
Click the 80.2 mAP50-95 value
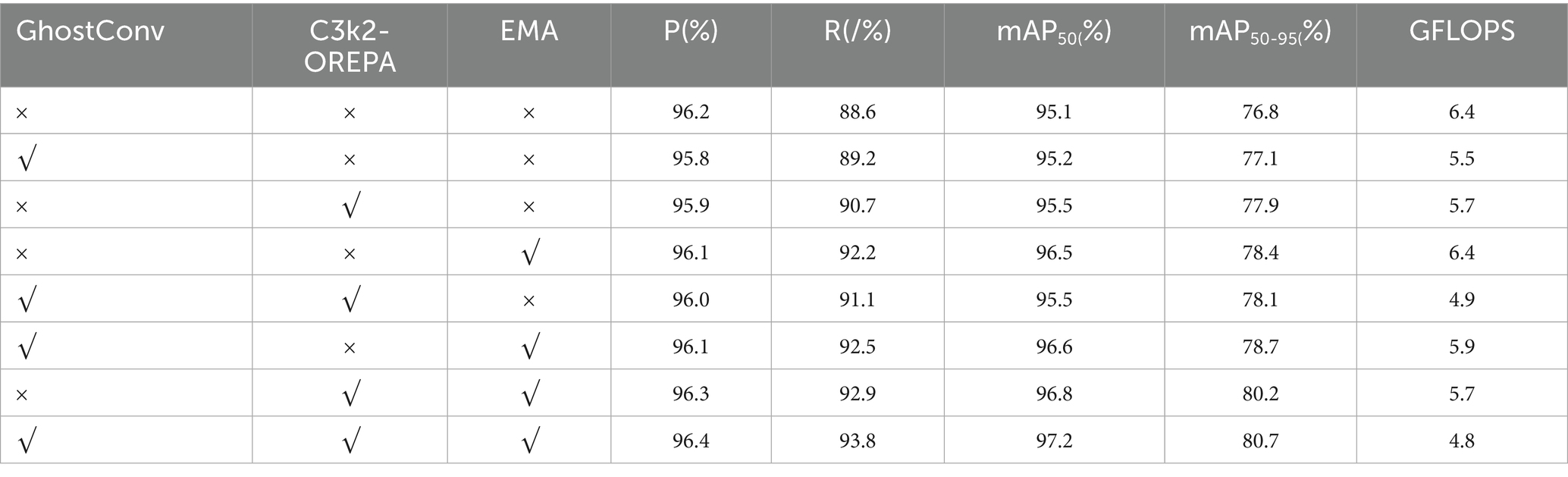pos(1260,394)
